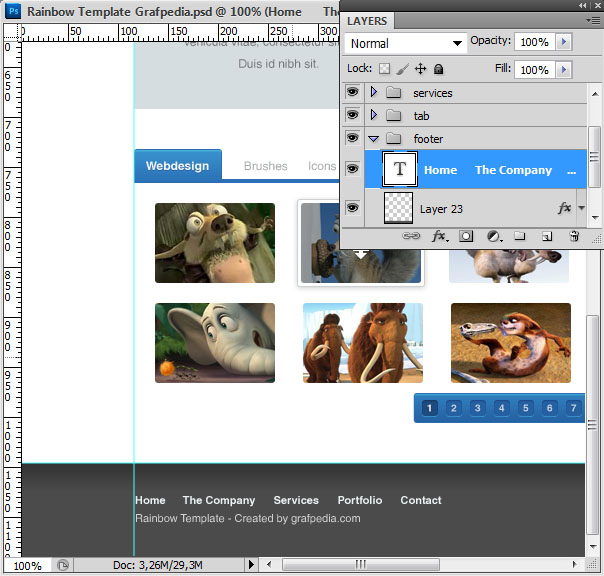Click the status bar preview icon
604x576 pixels.
click(x=62, y=565)
